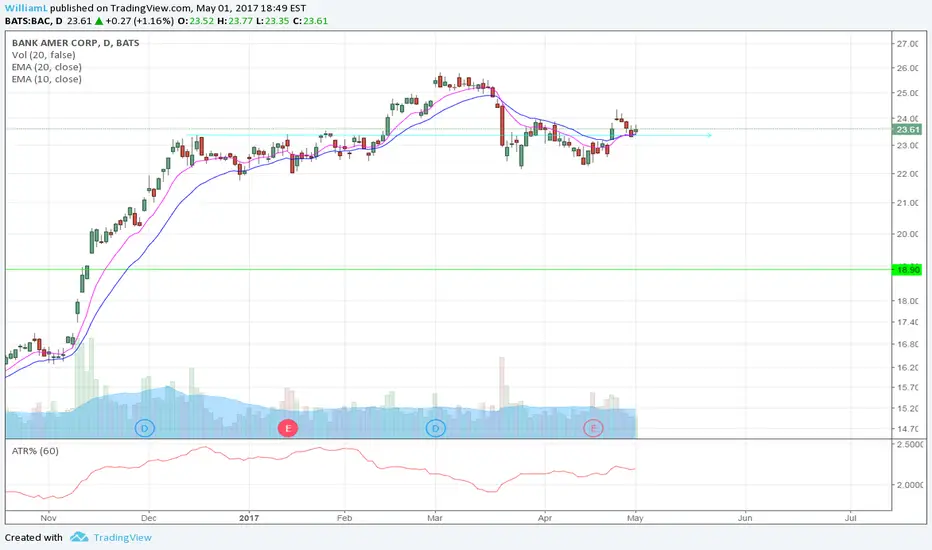Click the arrowhead of the cyan horizontal ray
The image size is (932, 550).
click(x=709, y=135)
